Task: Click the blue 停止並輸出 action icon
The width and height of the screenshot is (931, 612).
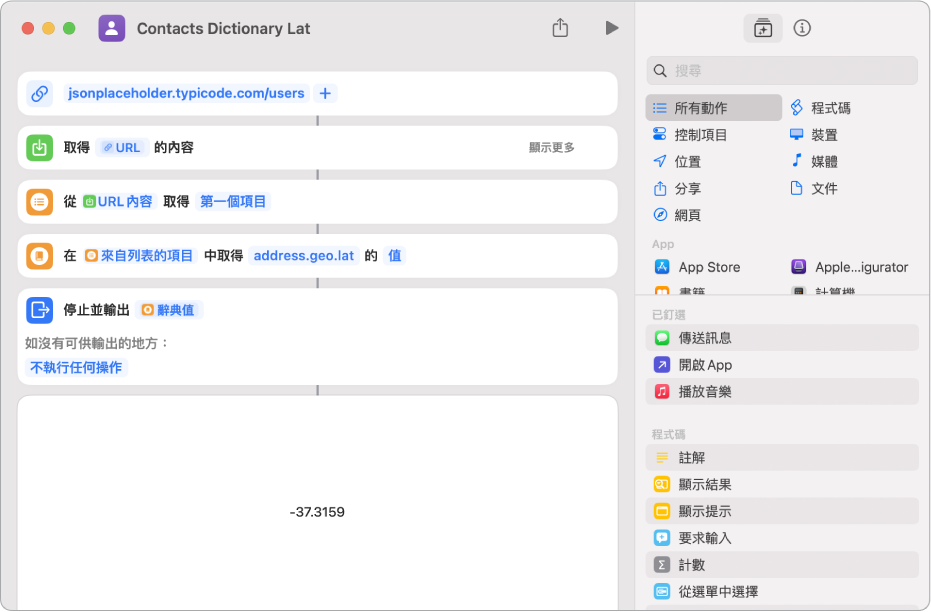Action: click(x=40, y=310)
